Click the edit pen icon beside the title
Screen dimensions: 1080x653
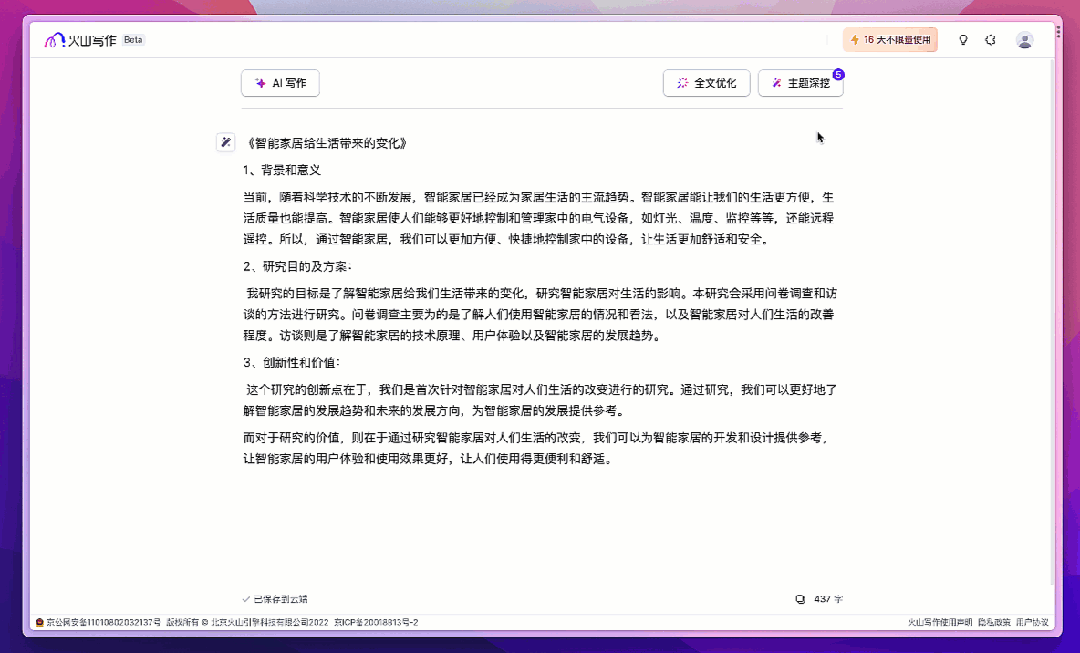point(225,142)
